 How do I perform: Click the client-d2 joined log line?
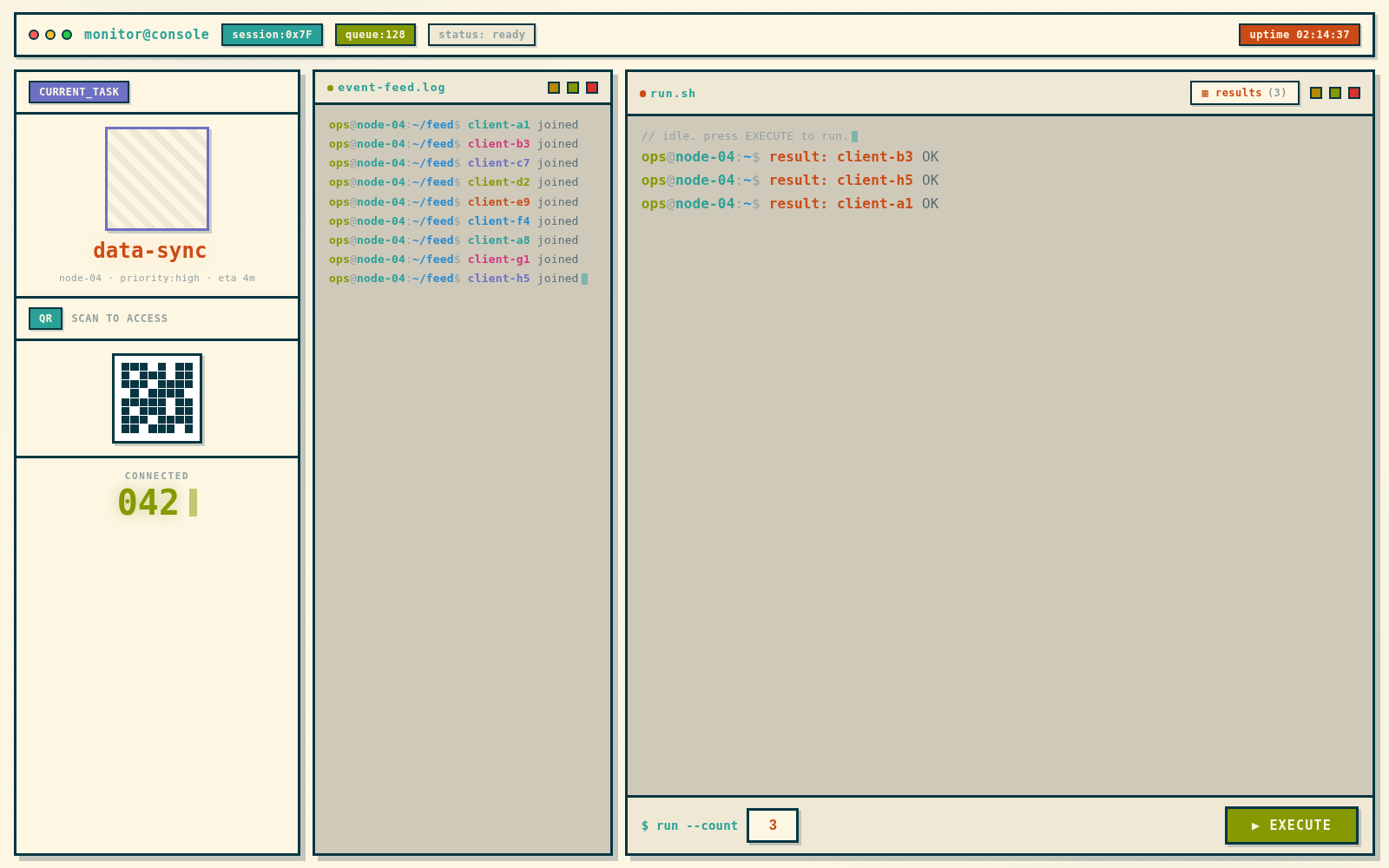(x=453, y=182)
